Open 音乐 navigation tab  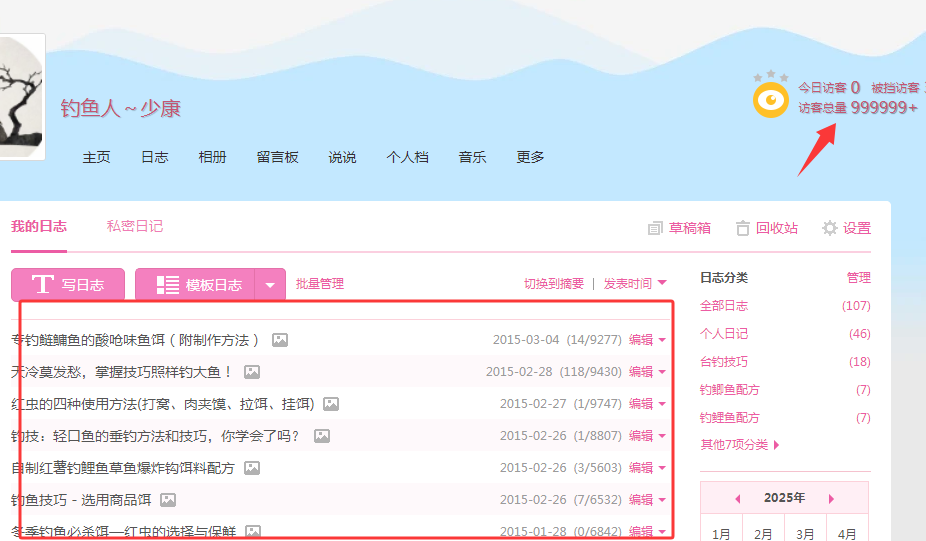coord(472,157)
